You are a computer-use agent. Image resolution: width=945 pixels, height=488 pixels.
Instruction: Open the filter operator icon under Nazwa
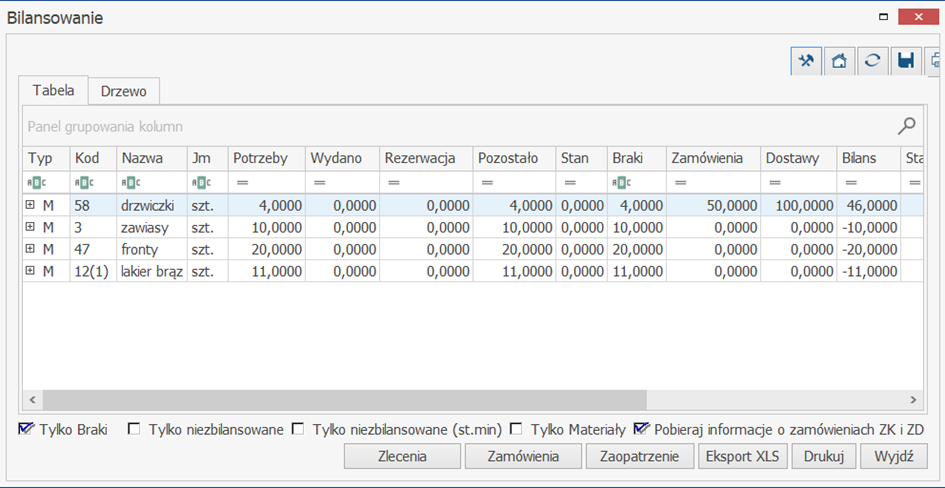(129, 183)
